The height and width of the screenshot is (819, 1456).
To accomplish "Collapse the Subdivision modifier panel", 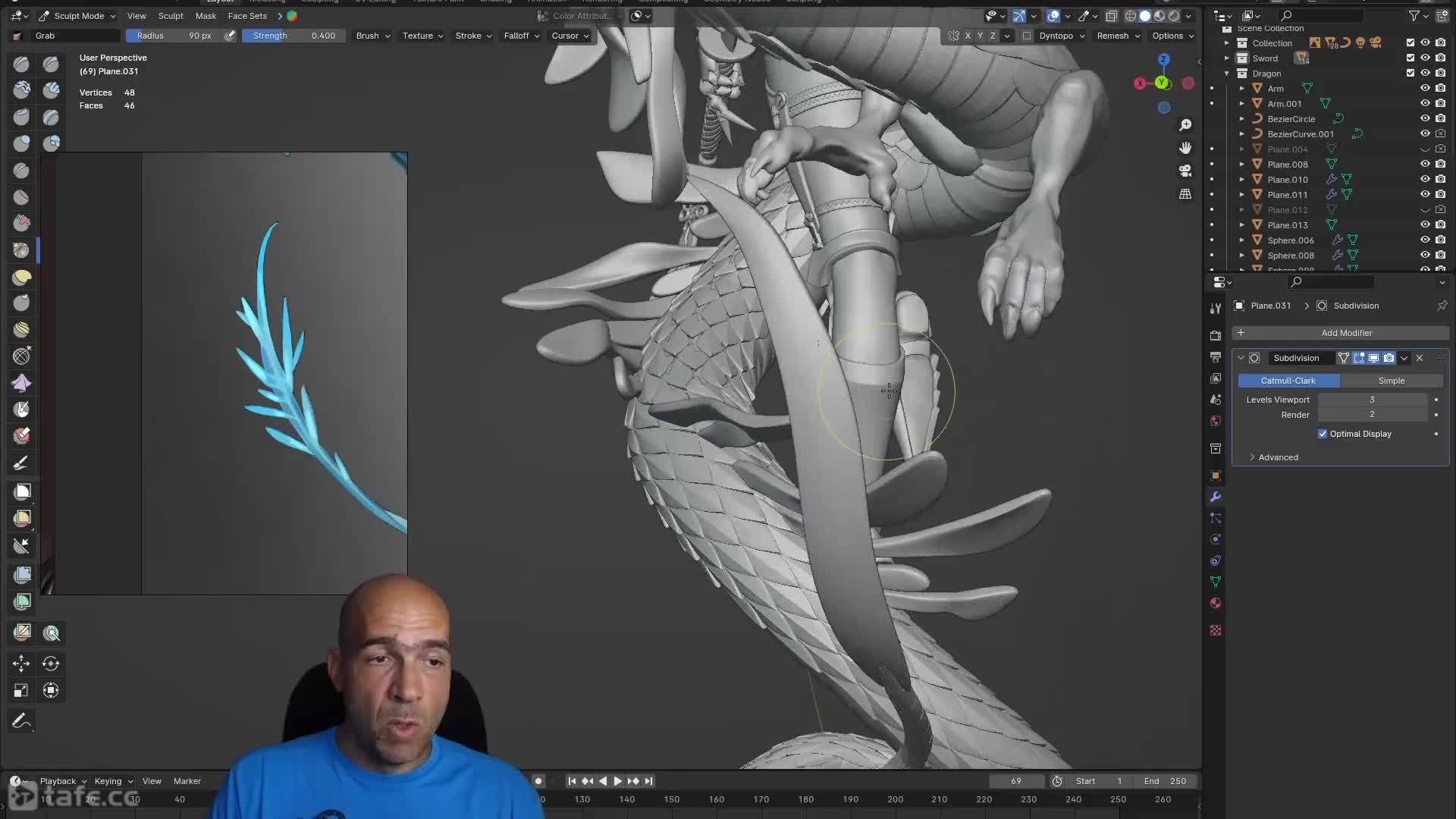I will point(1241,358).
